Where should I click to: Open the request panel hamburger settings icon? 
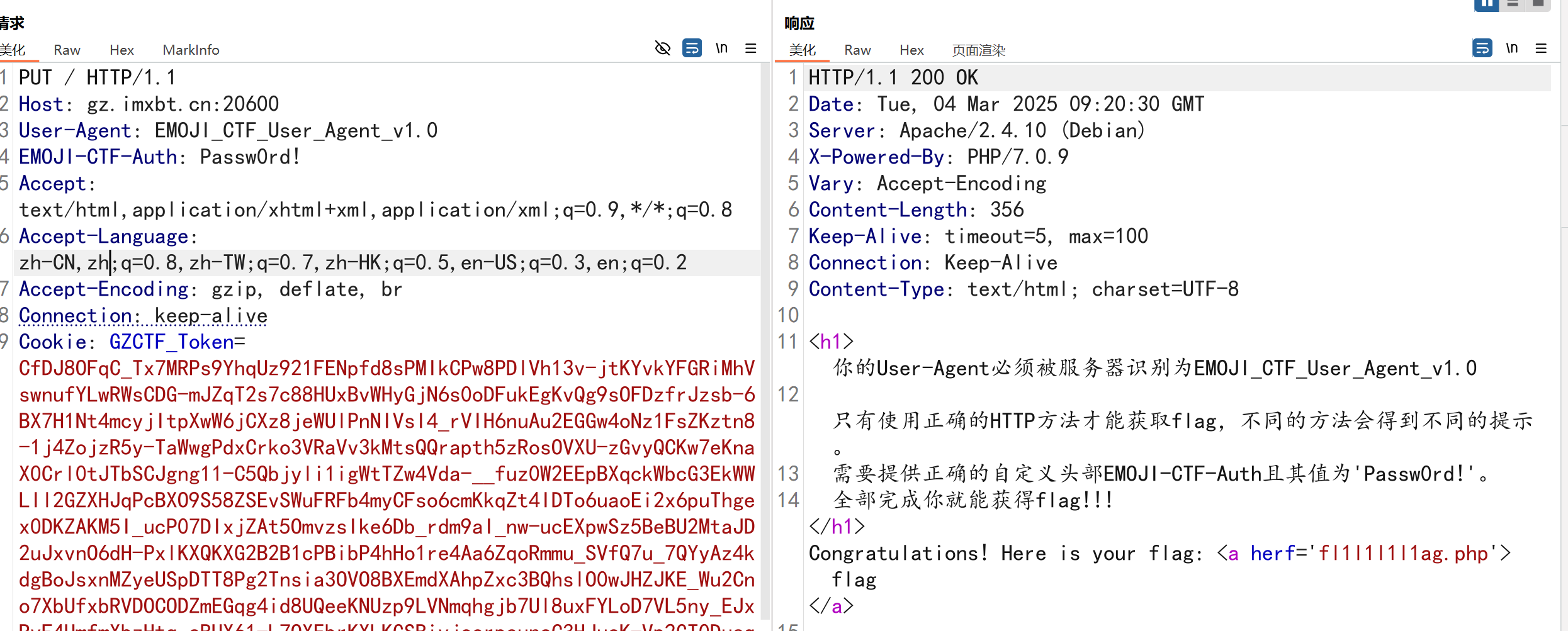pos(750,48)
